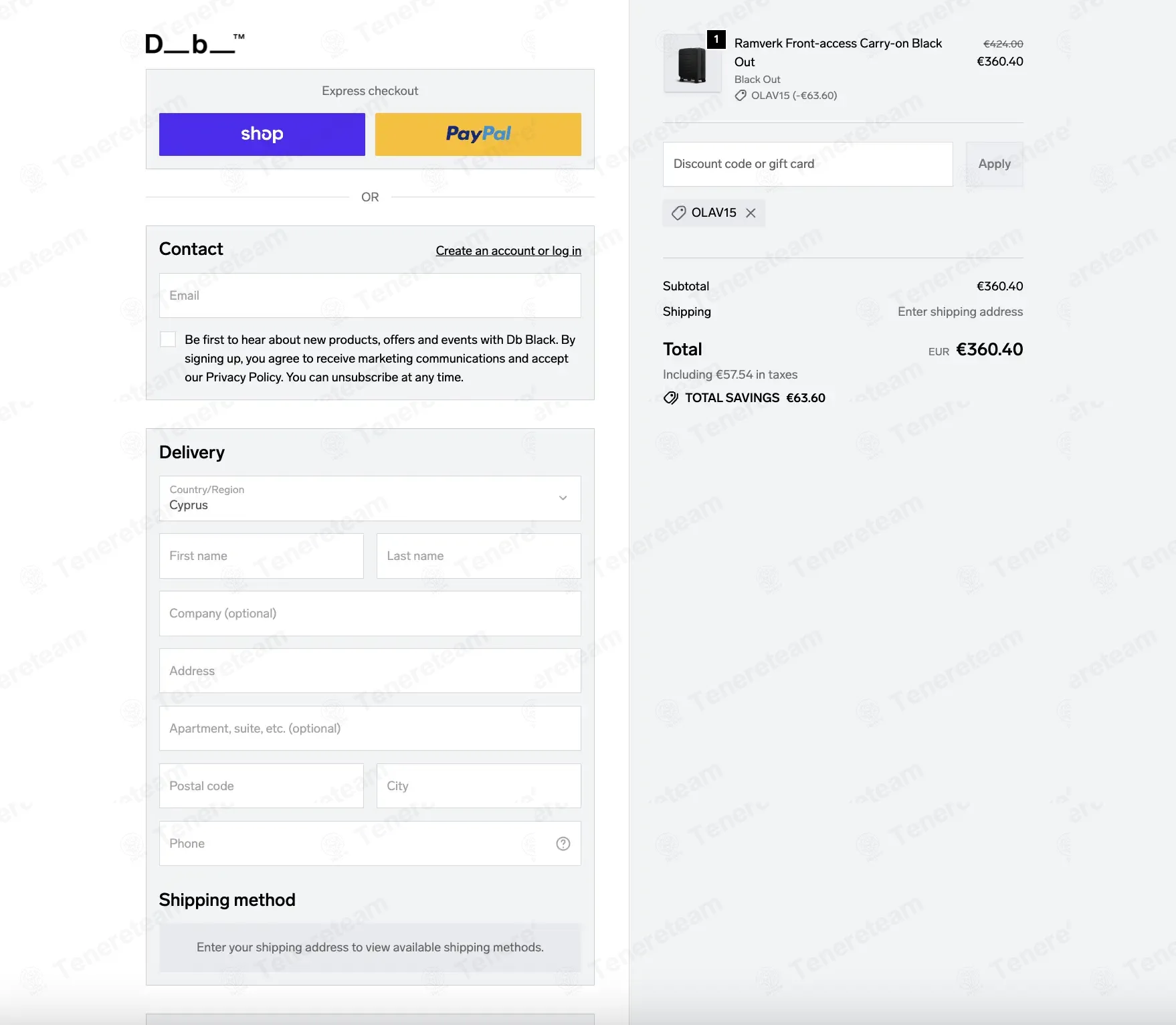
Task: Click the Black Out variant label
Action: pyautogui.click(x=757, y=79)
